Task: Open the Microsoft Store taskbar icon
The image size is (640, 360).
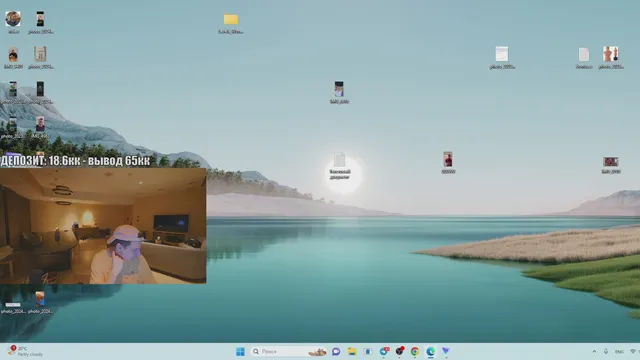Action: [368, 351]
